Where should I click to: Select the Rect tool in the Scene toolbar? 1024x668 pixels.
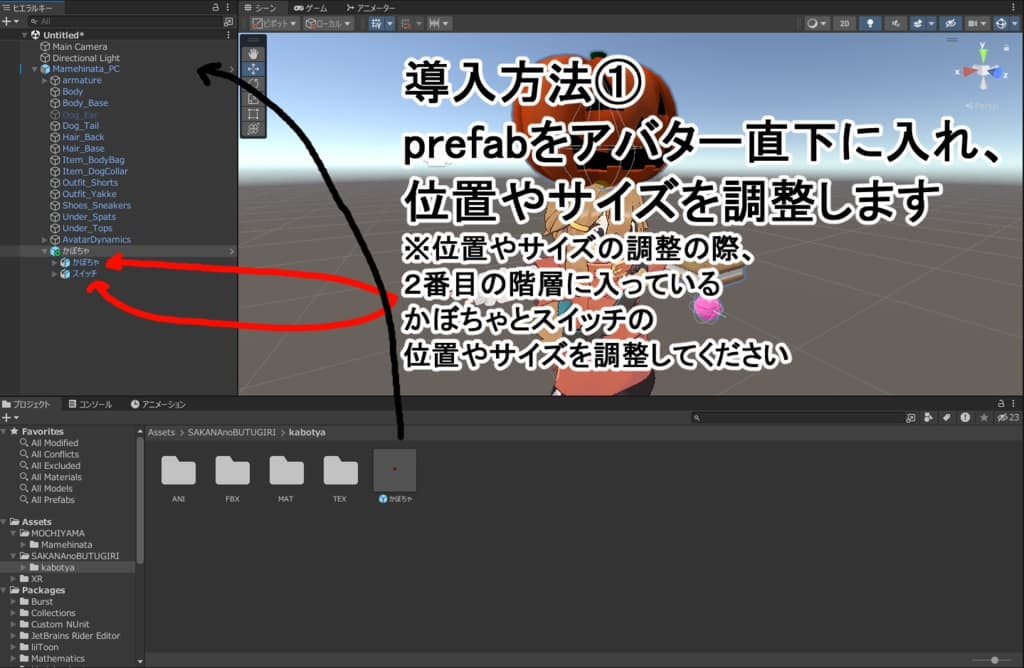pos(254,115)
